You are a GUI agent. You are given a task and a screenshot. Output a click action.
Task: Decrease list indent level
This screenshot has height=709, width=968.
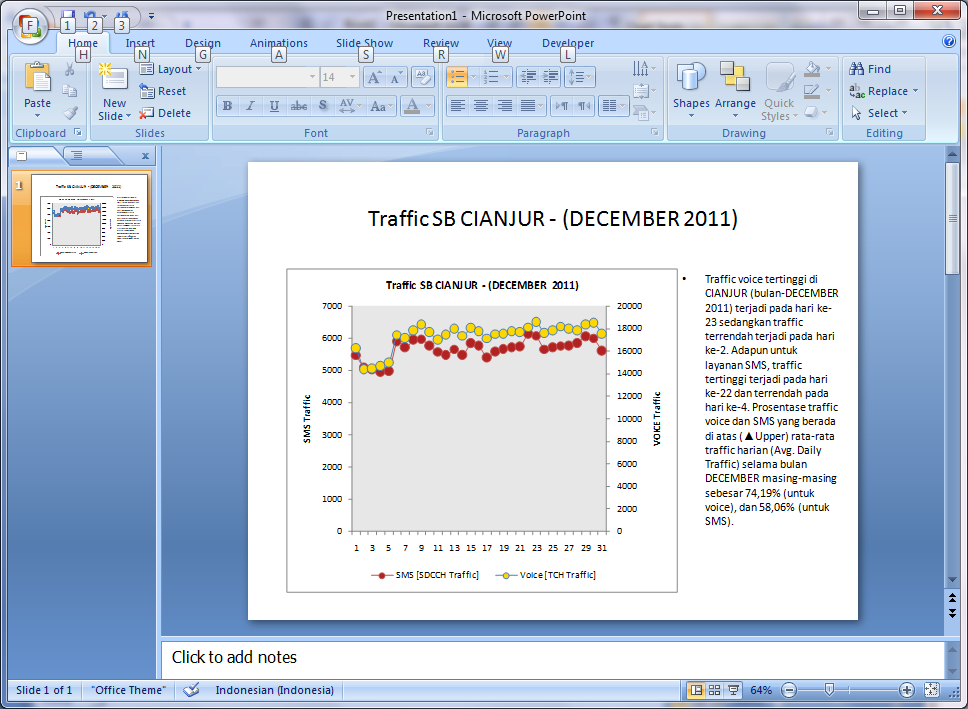[x=528, y=77]
